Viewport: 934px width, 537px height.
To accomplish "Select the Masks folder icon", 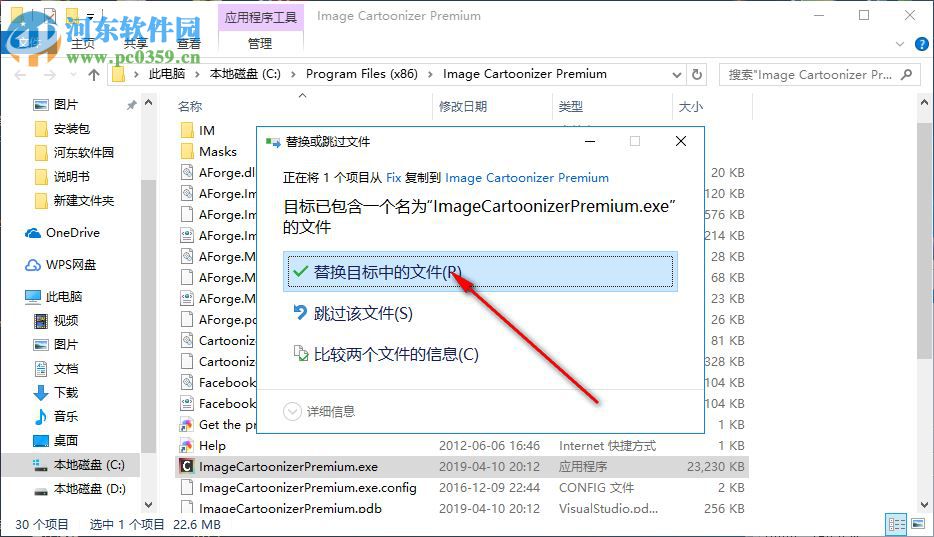I will tap(187, 151).
